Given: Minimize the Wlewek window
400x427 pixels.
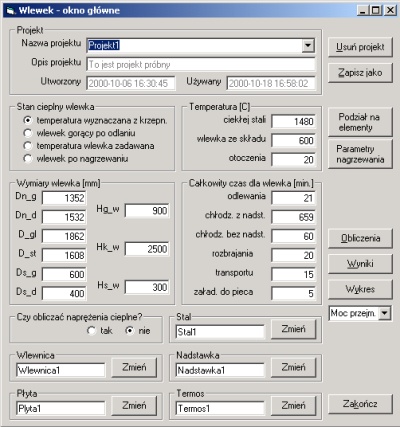Looking at the screenshot, I should pyautogui.click(x=363, y=10).
